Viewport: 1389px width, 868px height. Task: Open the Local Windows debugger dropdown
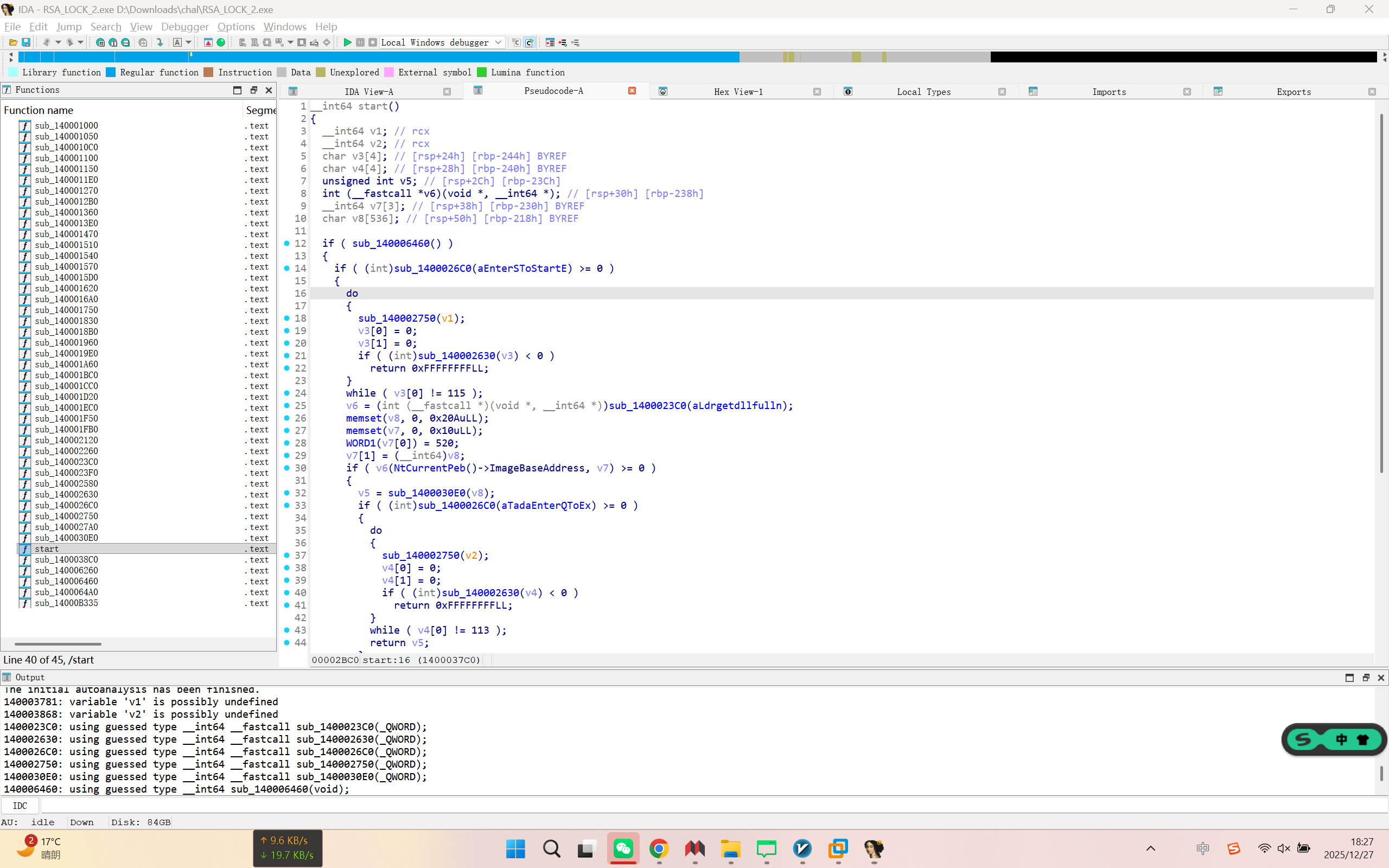click(x=498, y=42)
